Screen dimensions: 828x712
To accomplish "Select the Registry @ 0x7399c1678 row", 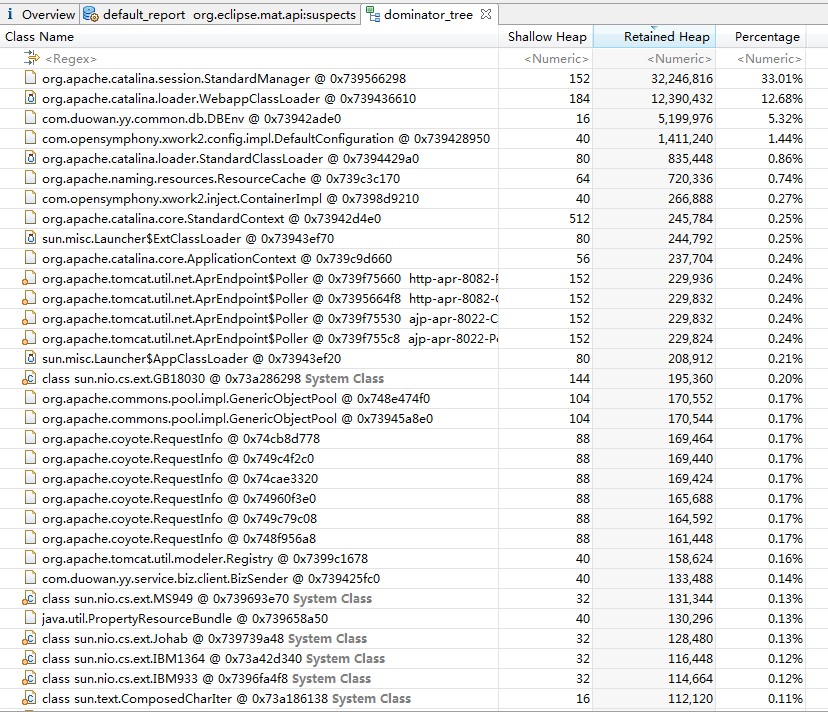I will 403,559.
